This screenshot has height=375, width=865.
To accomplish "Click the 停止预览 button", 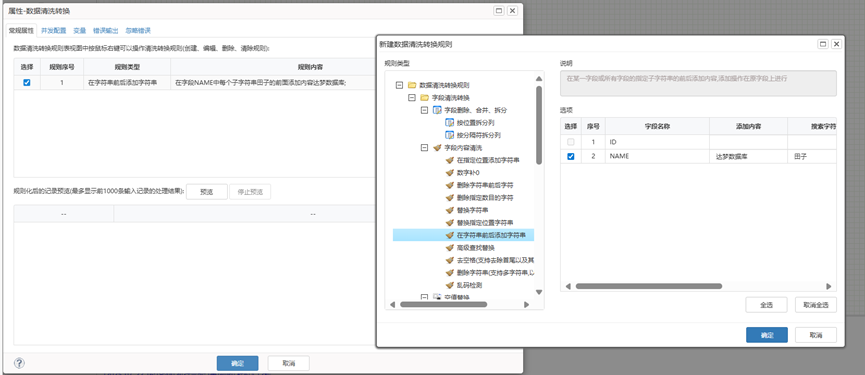I will click(250, 192).
